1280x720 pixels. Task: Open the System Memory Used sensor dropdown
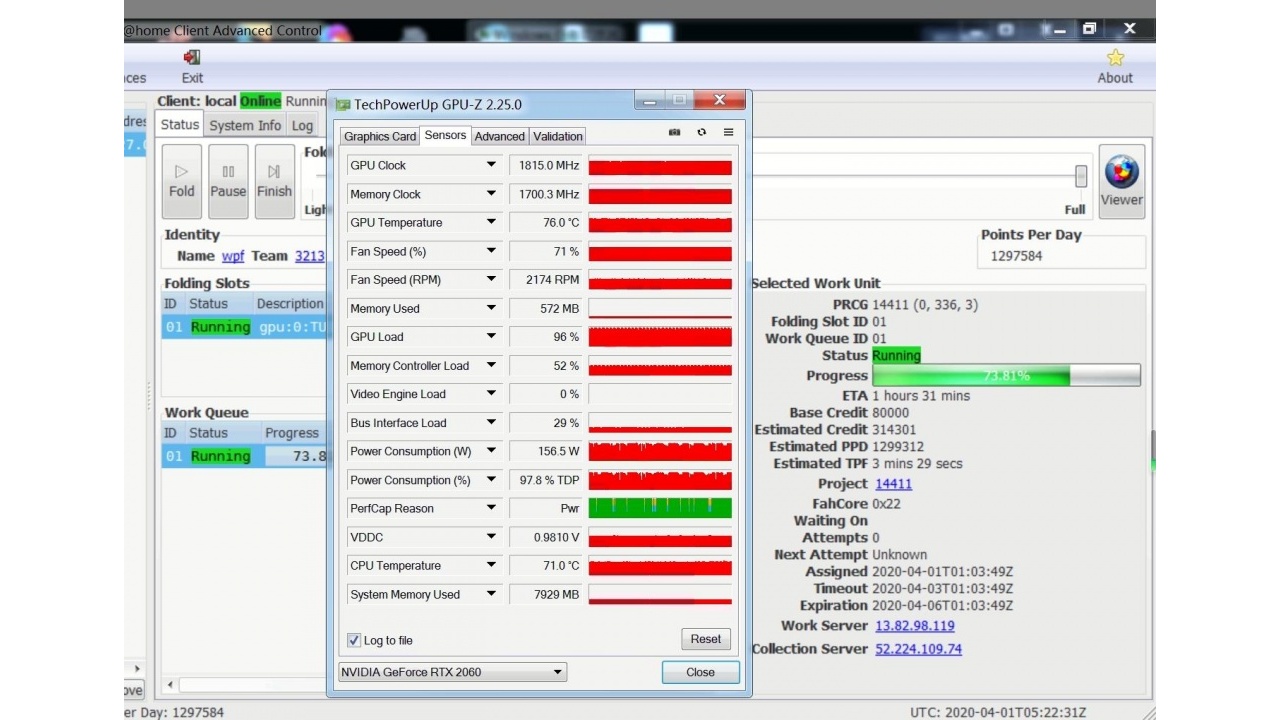pos(491,594)
